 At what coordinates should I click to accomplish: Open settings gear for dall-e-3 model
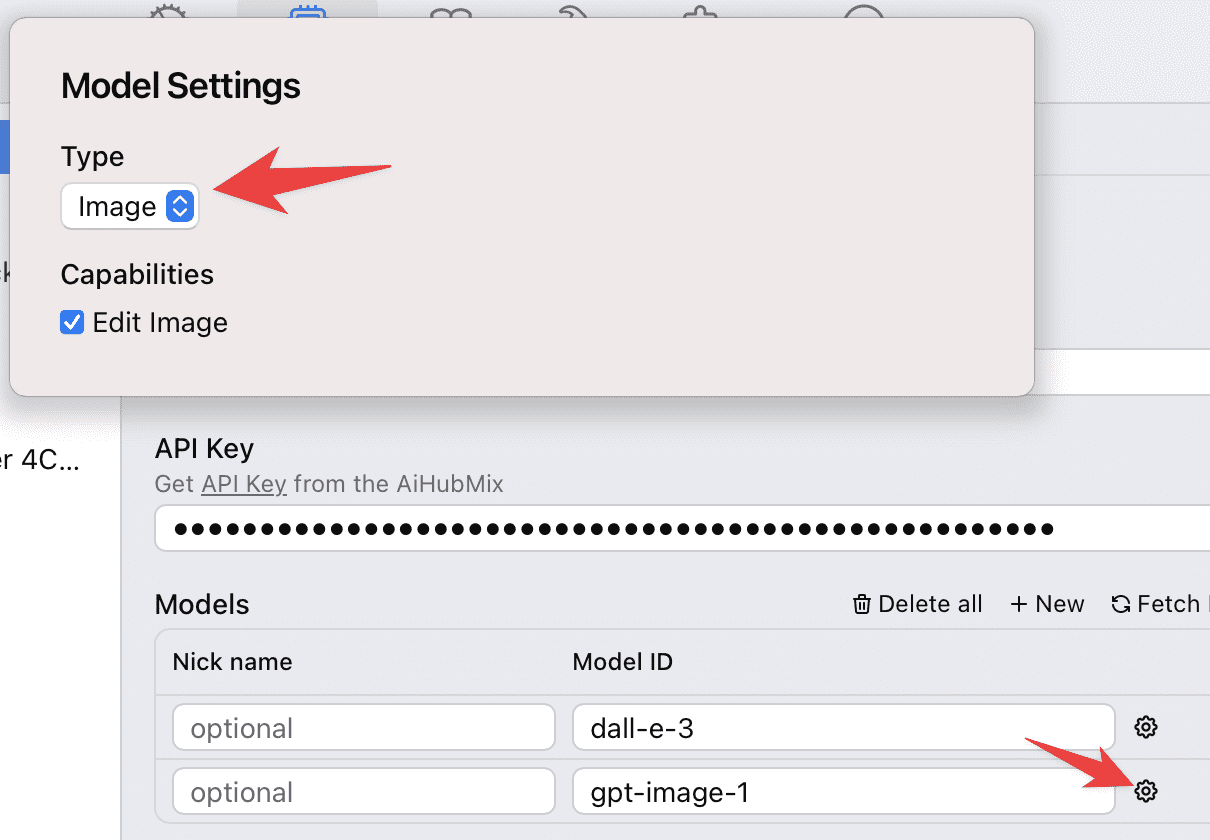point(1146,727)
